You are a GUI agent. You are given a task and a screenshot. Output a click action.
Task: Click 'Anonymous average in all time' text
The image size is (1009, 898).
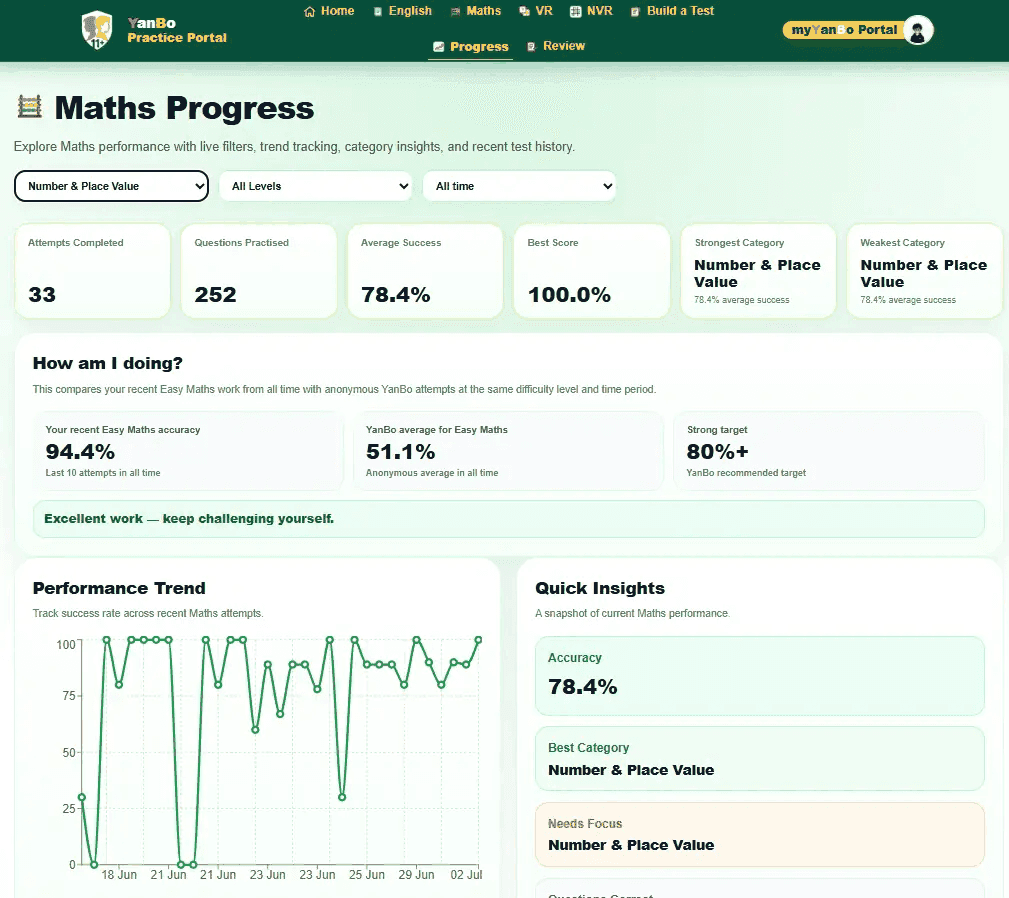[x=432, y=473]
